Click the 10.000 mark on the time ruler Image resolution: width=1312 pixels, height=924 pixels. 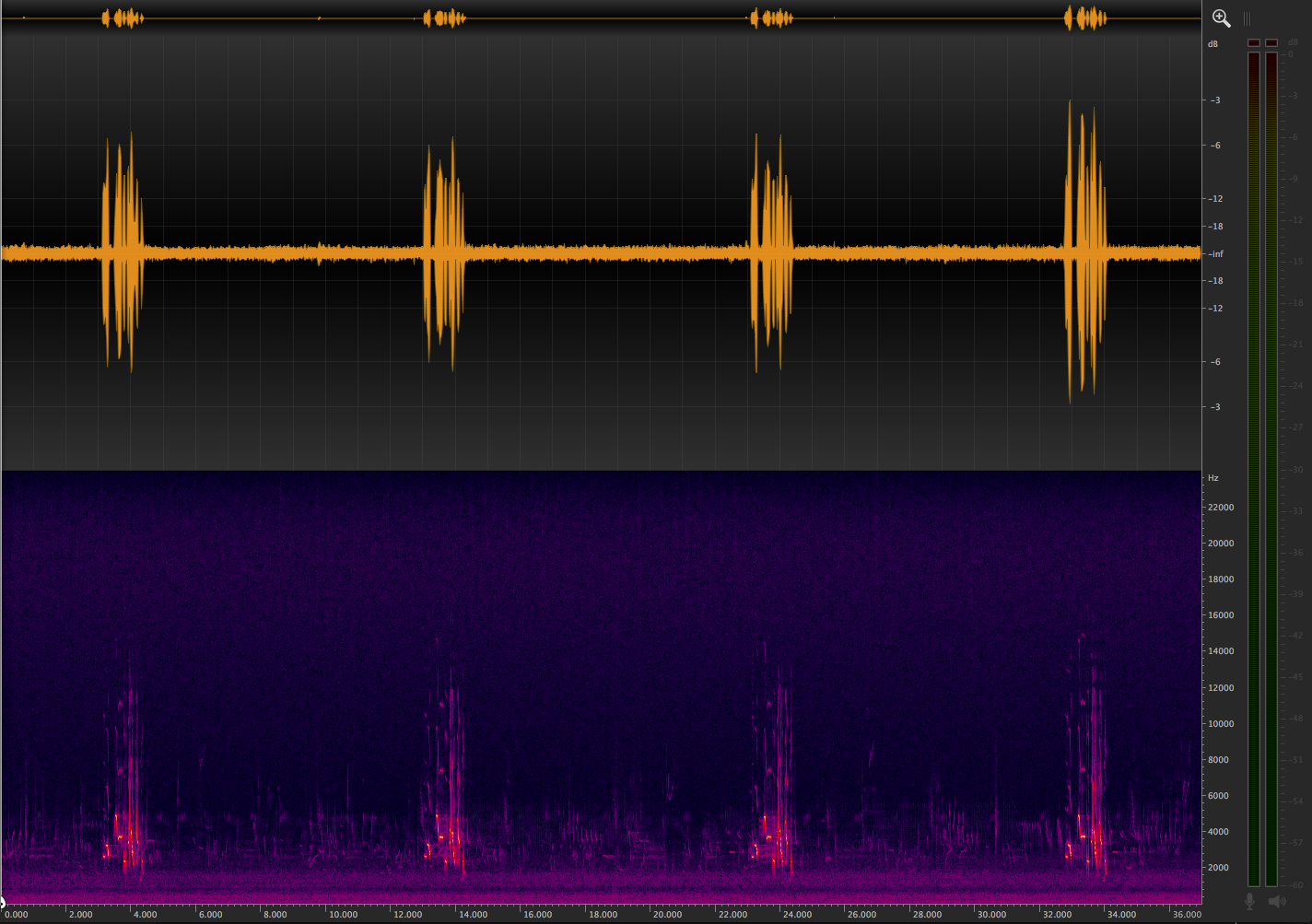[343, 915]
